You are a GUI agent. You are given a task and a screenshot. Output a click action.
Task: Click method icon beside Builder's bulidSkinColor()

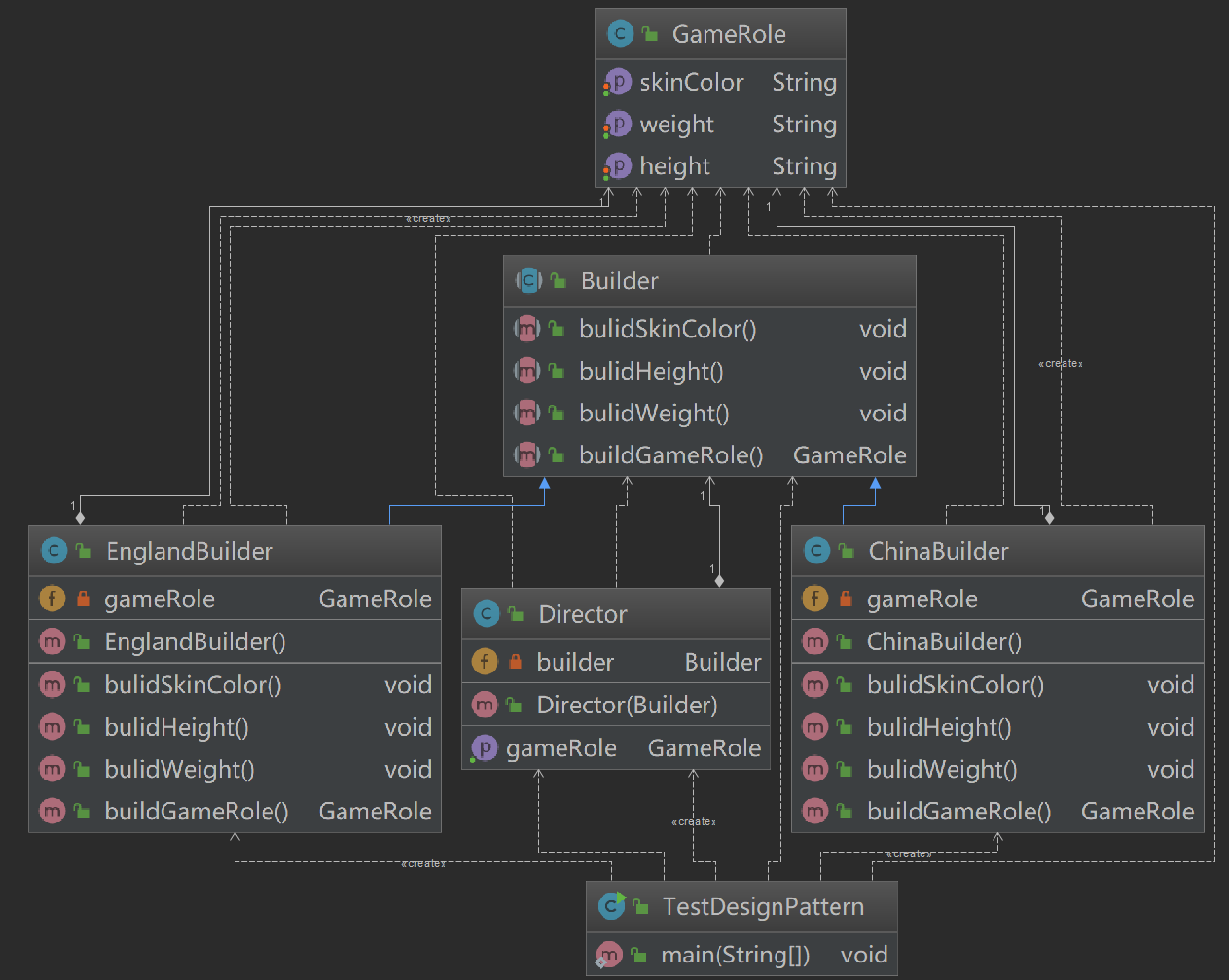526,329
